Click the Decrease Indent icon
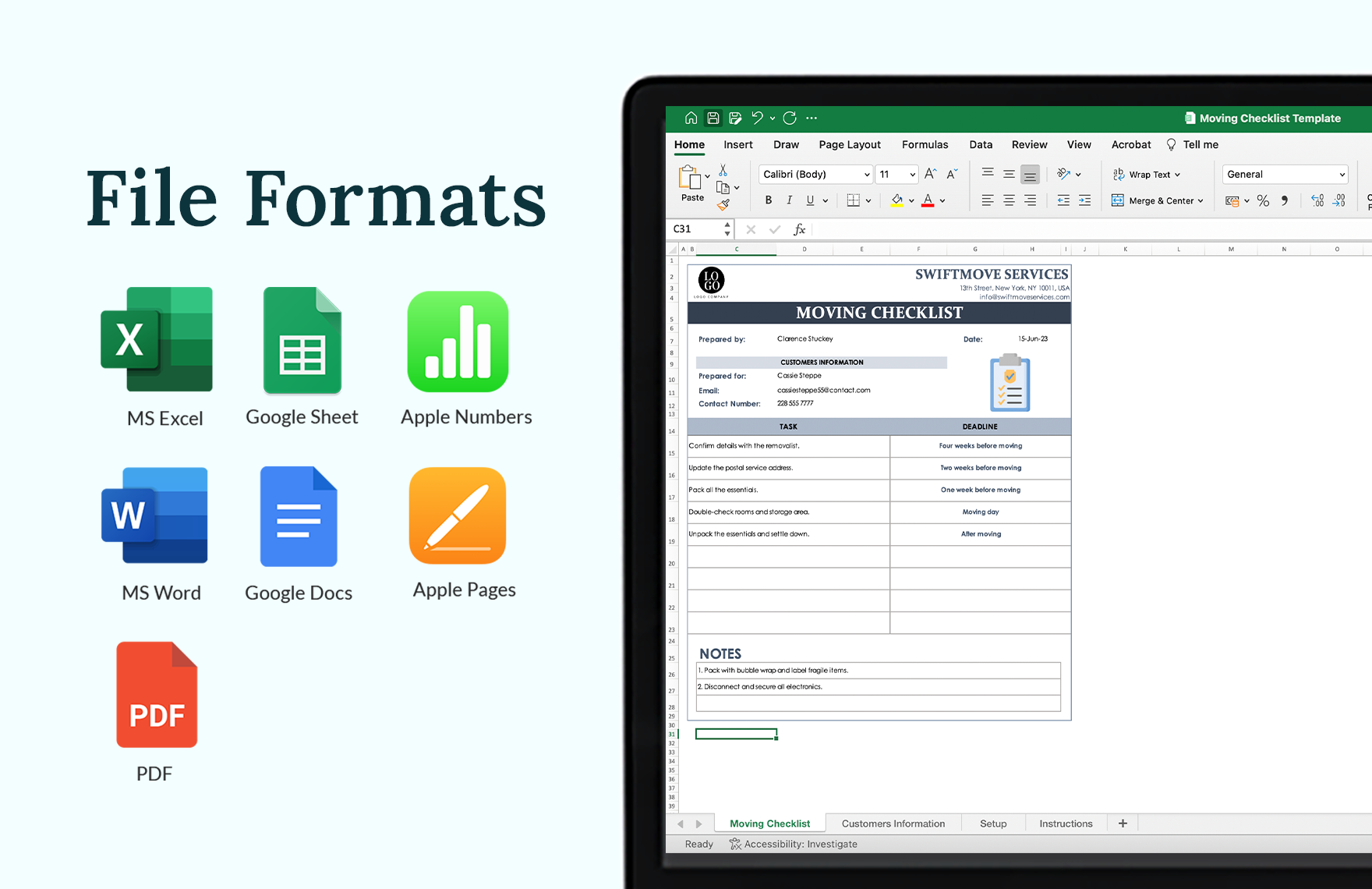This screenshot has height=889, width=1372. pos(1063,200)
